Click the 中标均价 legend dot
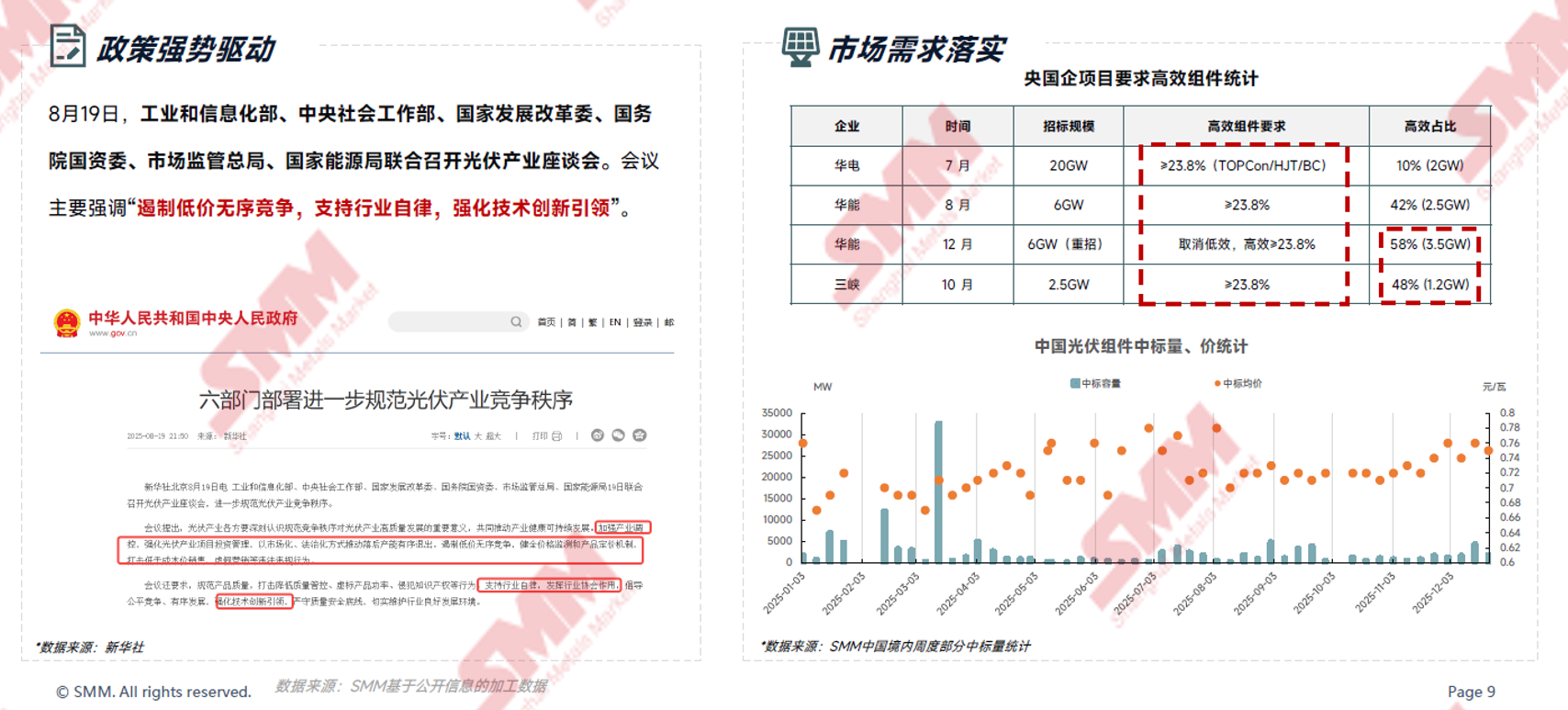Viewport: 1568px width, 710px height. point(1217,383)
